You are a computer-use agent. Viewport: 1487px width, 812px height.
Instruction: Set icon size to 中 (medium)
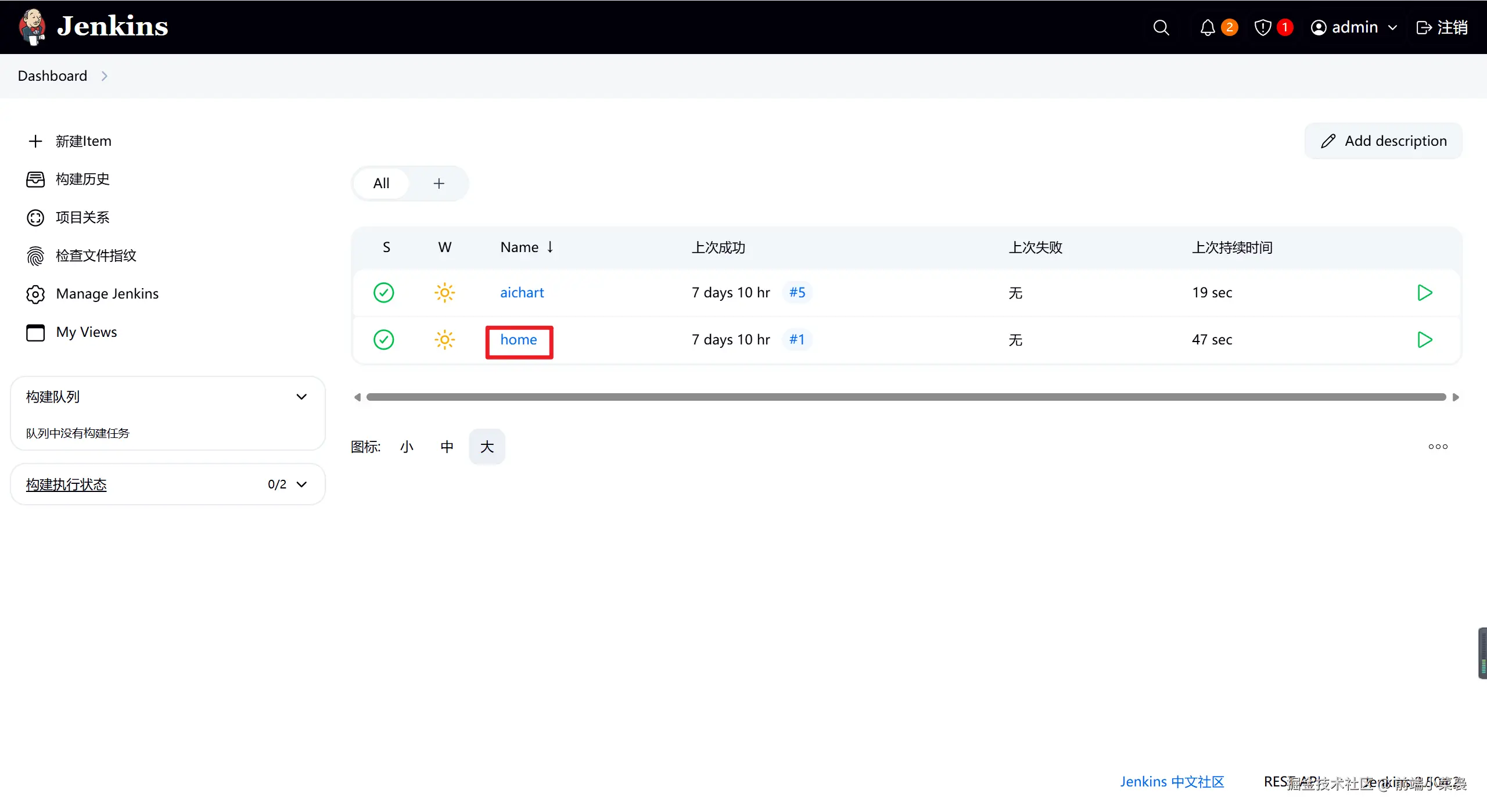(x=447, y=447)
